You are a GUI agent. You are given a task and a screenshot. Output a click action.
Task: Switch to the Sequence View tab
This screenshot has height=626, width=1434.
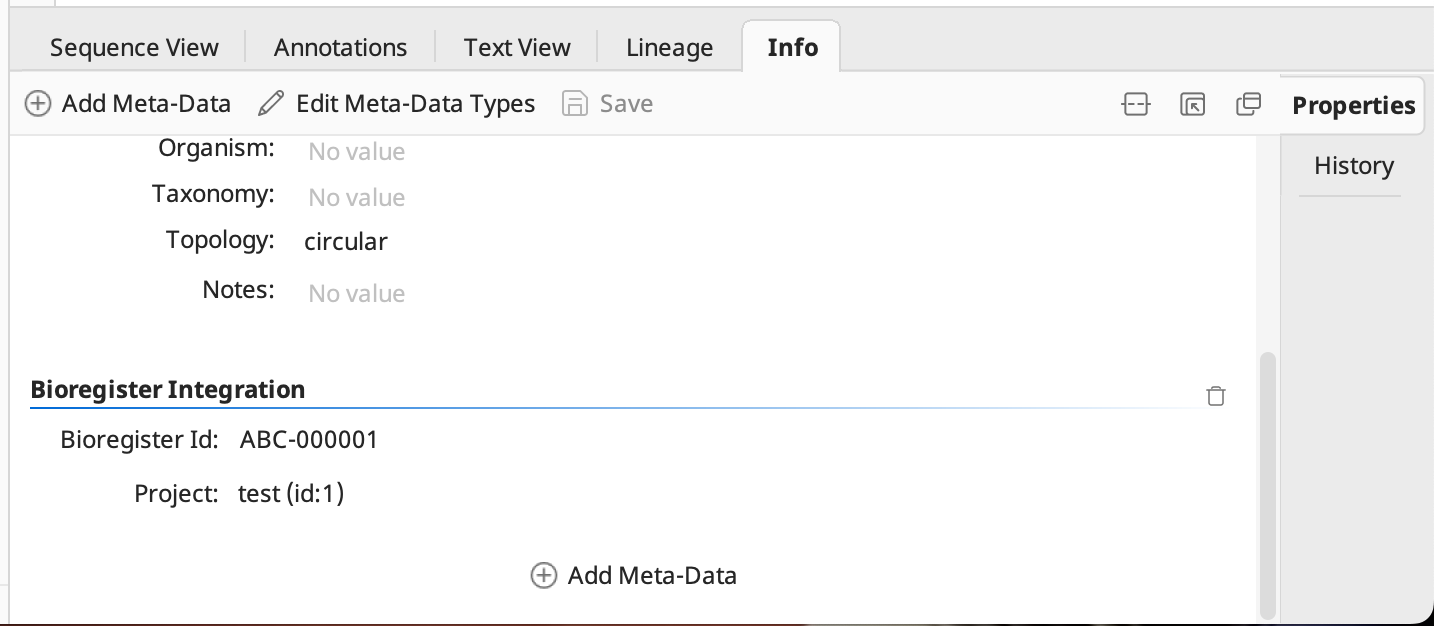tap(134, 47)
